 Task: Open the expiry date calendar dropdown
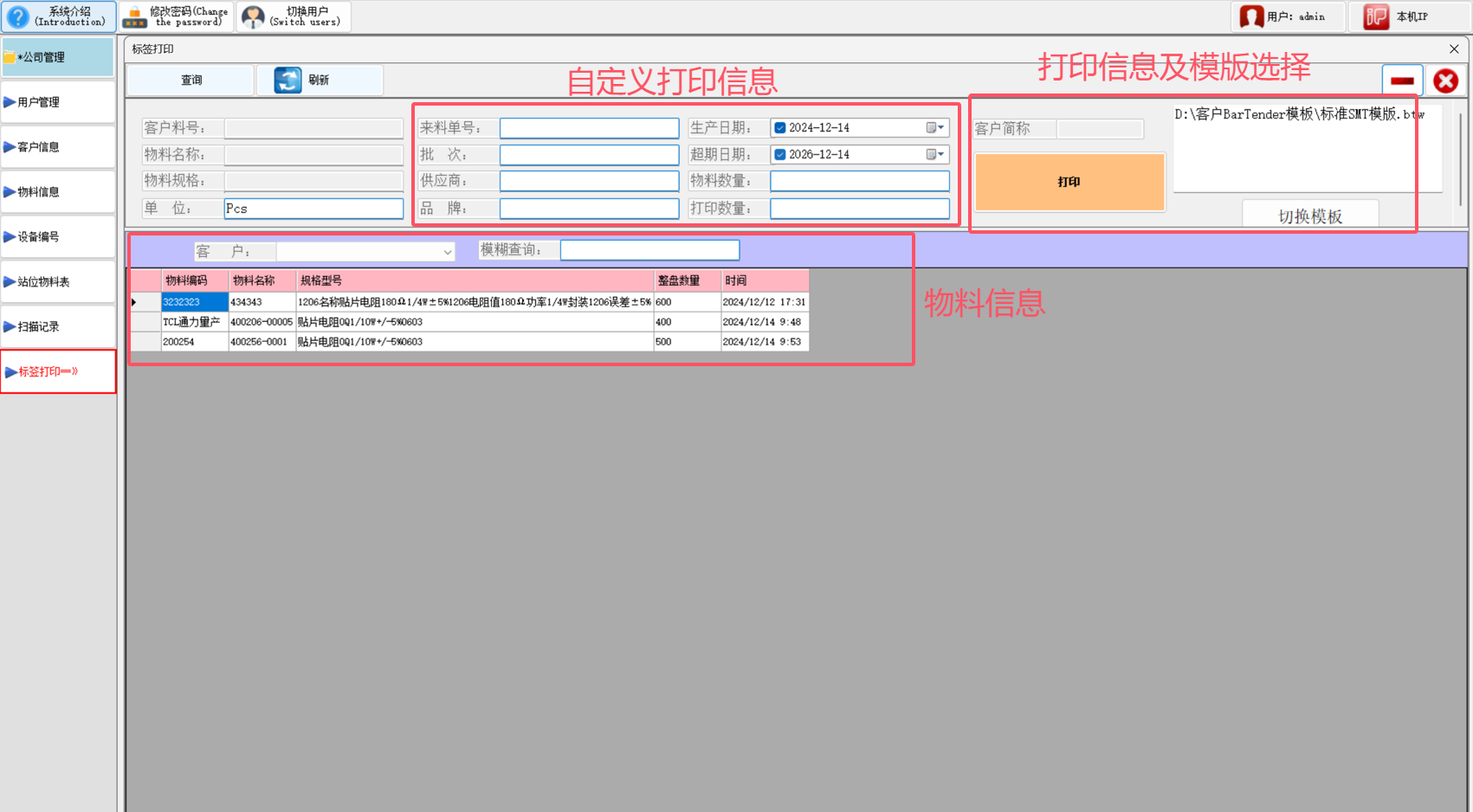click(x=935, y=155)
